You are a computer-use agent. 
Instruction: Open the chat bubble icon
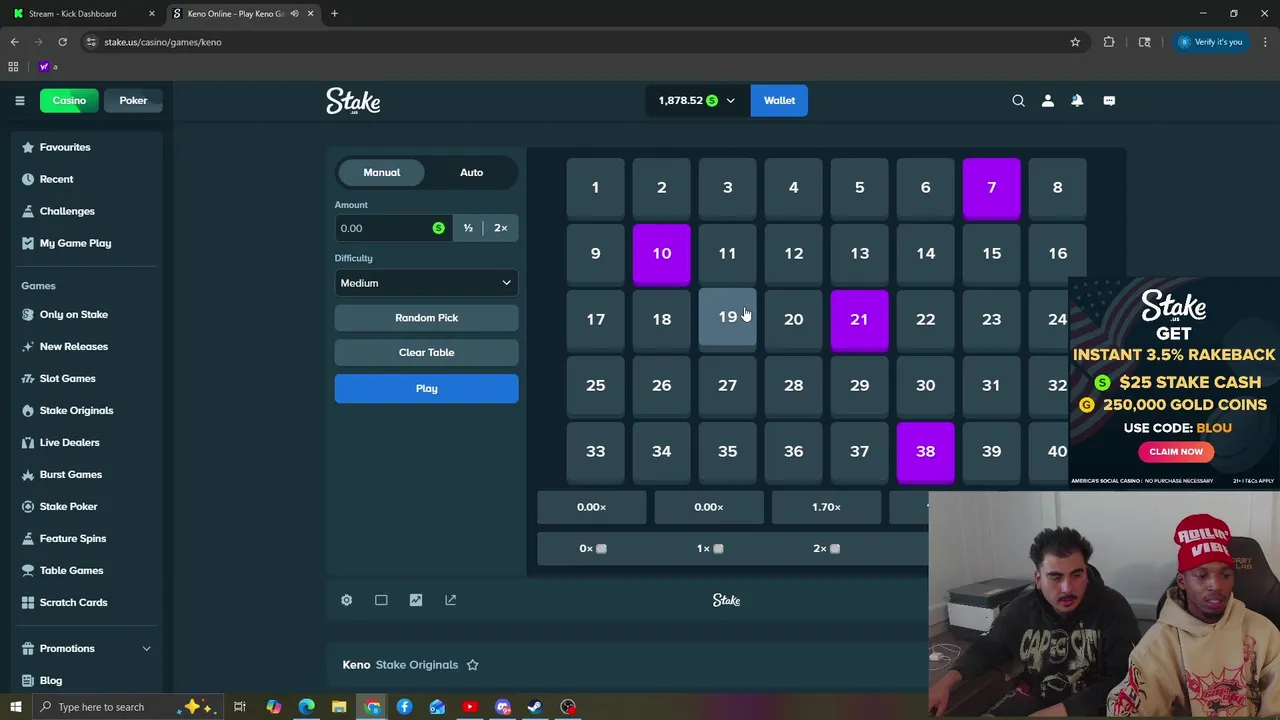coord(1109,100)
